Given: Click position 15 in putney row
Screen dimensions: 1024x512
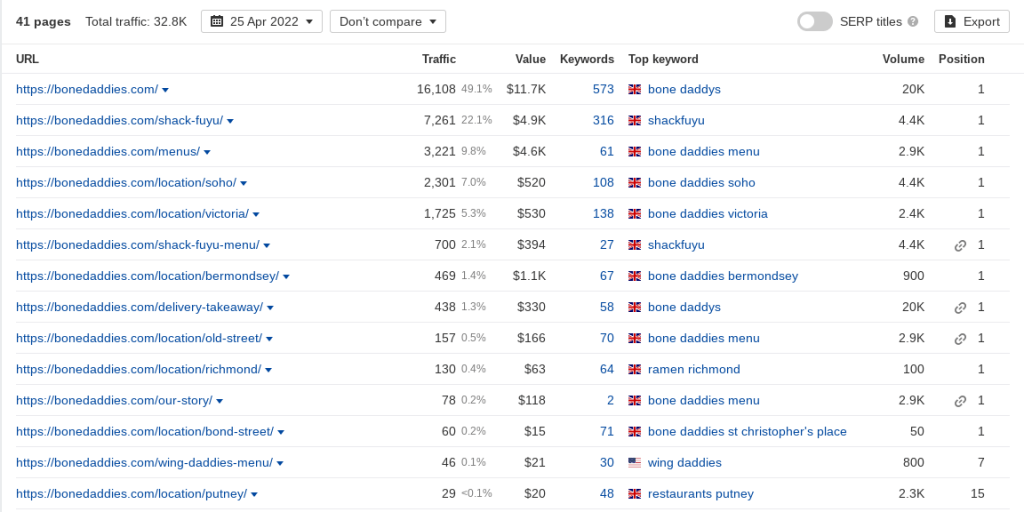Looking at the screenshot, I should tap(978, 494).
